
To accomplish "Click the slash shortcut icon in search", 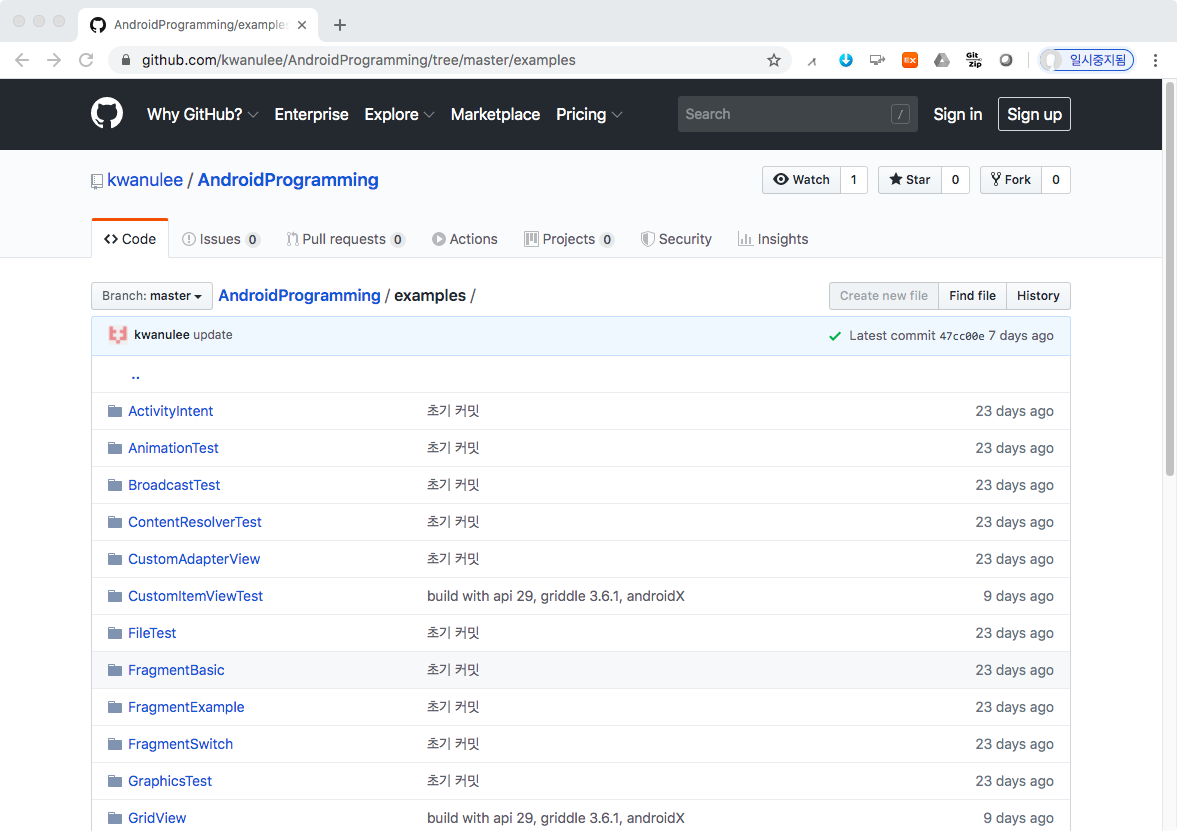I will 900,114.
